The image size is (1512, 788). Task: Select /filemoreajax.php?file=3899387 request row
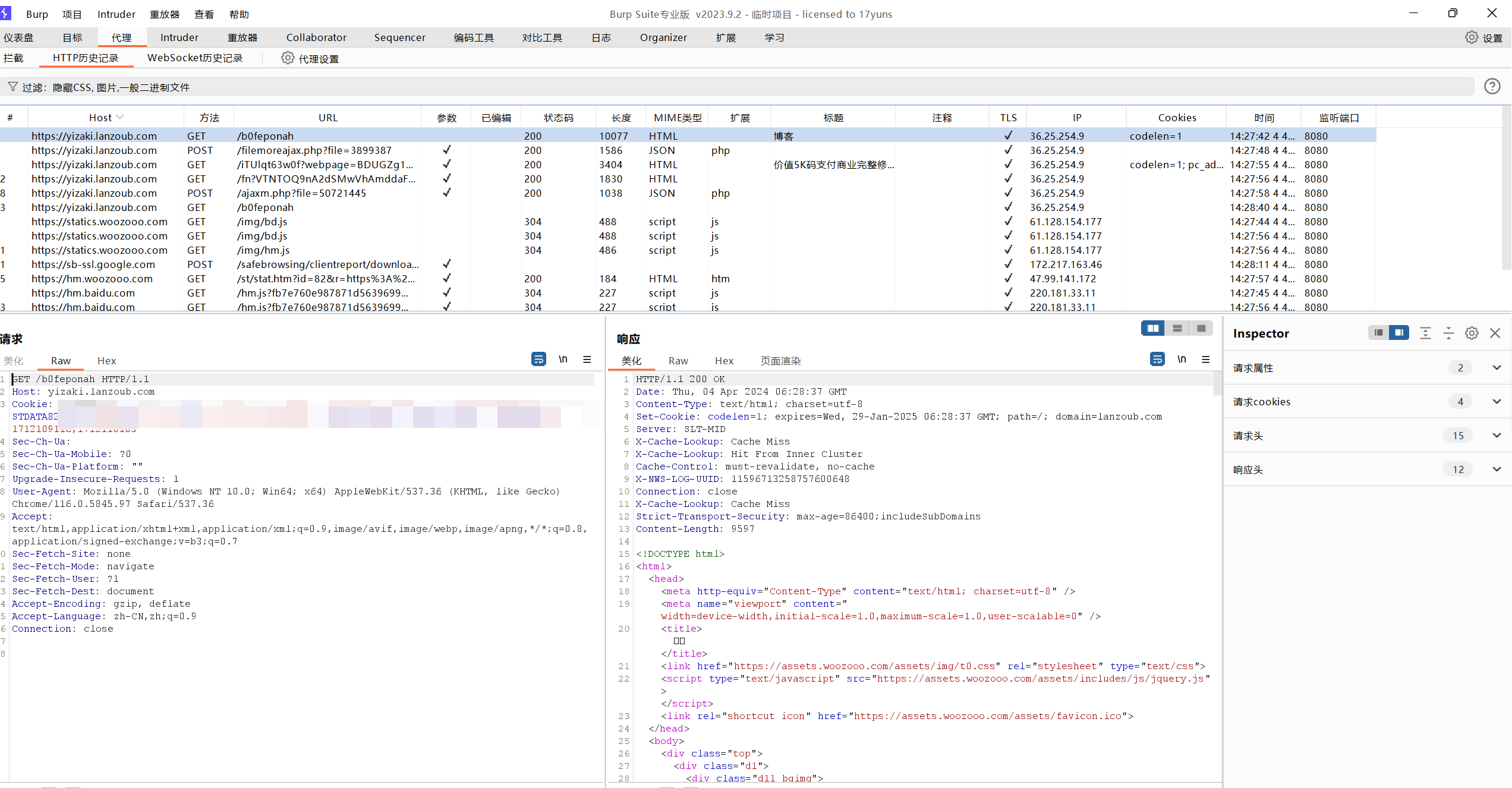[x=688, y=150]
